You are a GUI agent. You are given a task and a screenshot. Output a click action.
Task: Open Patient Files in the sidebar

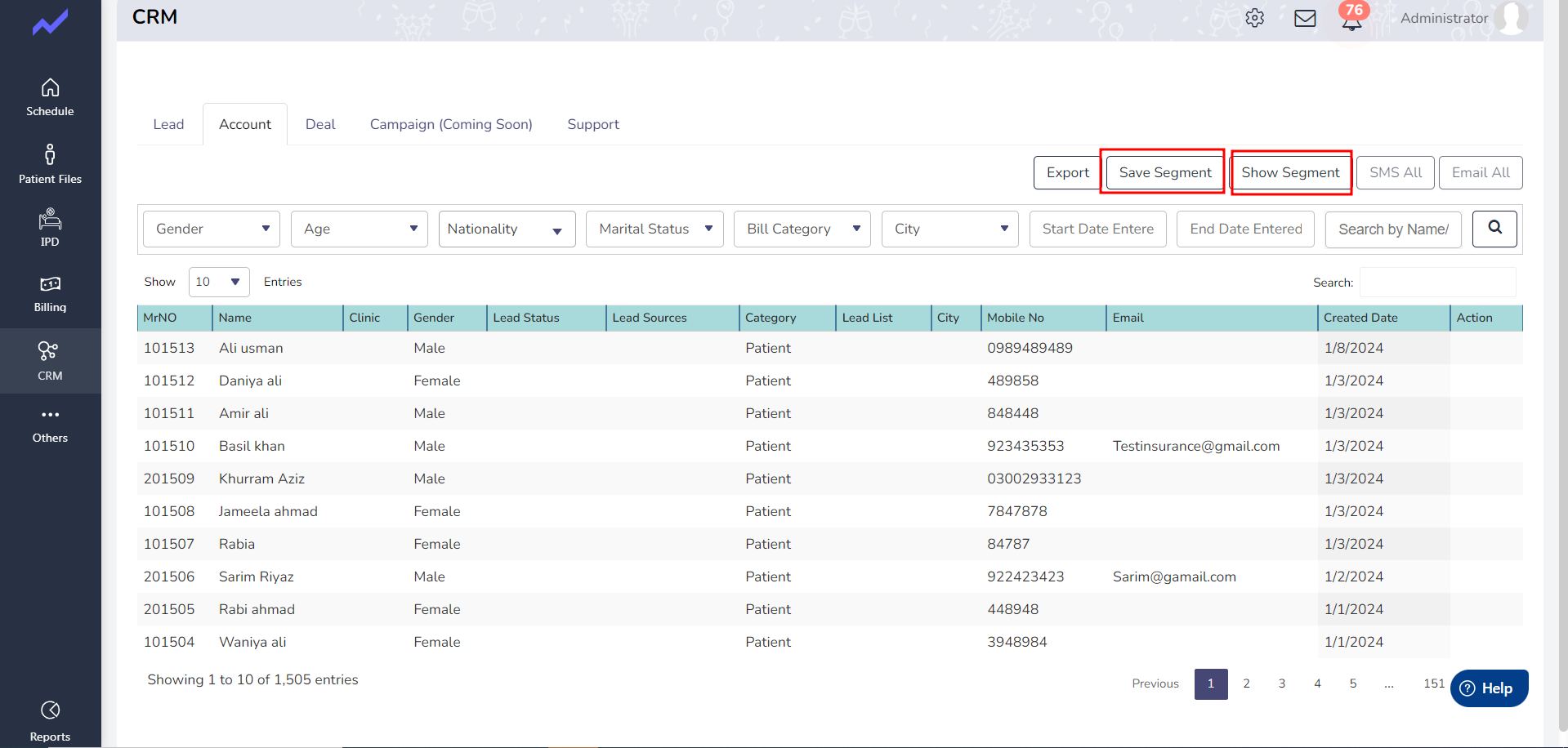(x=50, y=164)
